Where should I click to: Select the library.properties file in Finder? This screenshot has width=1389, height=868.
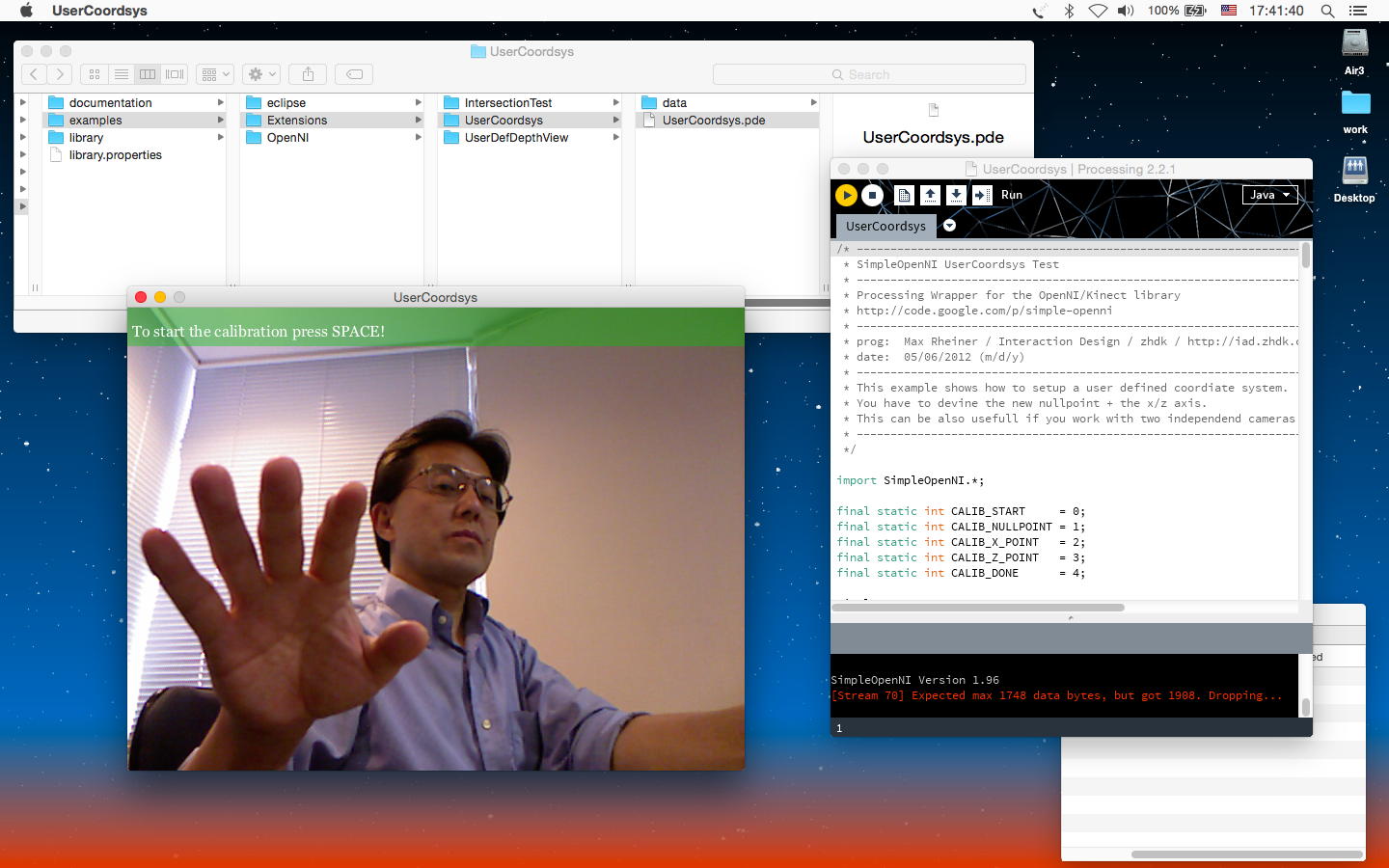tap(134, 155)
